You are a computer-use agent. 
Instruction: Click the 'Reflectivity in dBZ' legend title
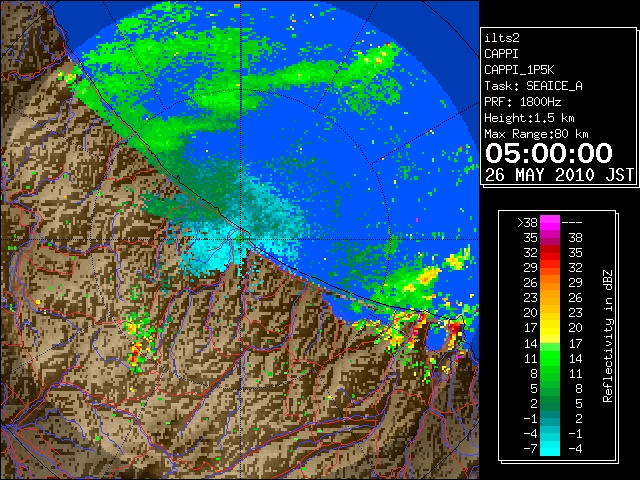(608, 336)
